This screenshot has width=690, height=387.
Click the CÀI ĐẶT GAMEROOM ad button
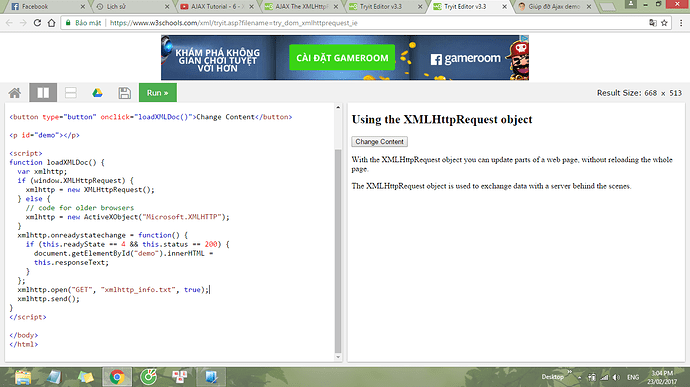click(342, 58)
